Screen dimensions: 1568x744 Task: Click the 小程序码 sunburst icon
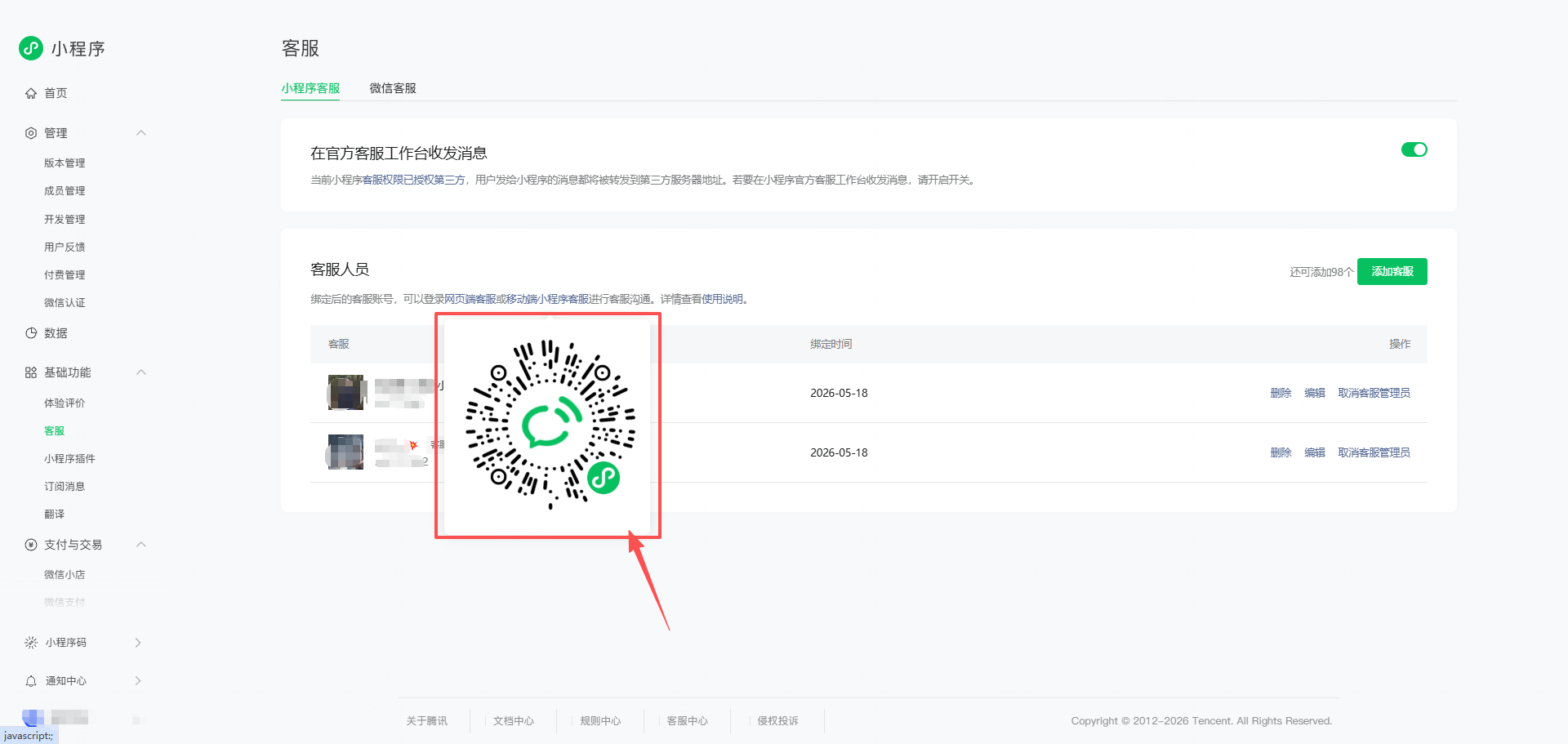[31, 643]
